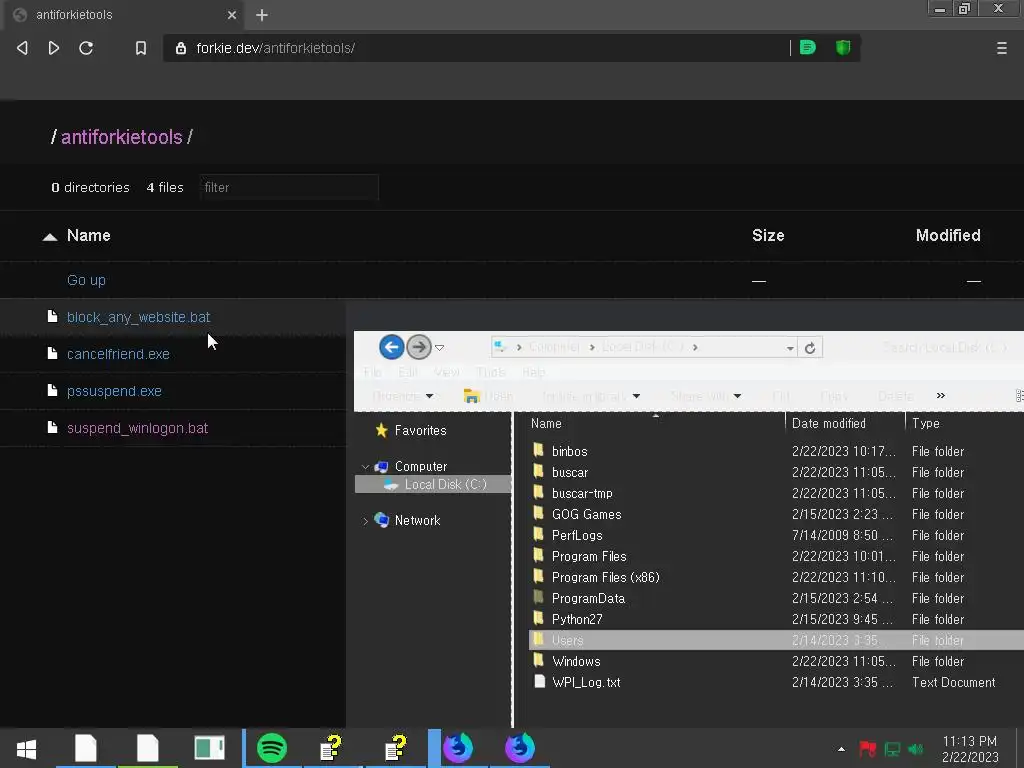1024x768 pixels.
Task: Open the cancelfriend.exe link
Action: pos(118,354)
